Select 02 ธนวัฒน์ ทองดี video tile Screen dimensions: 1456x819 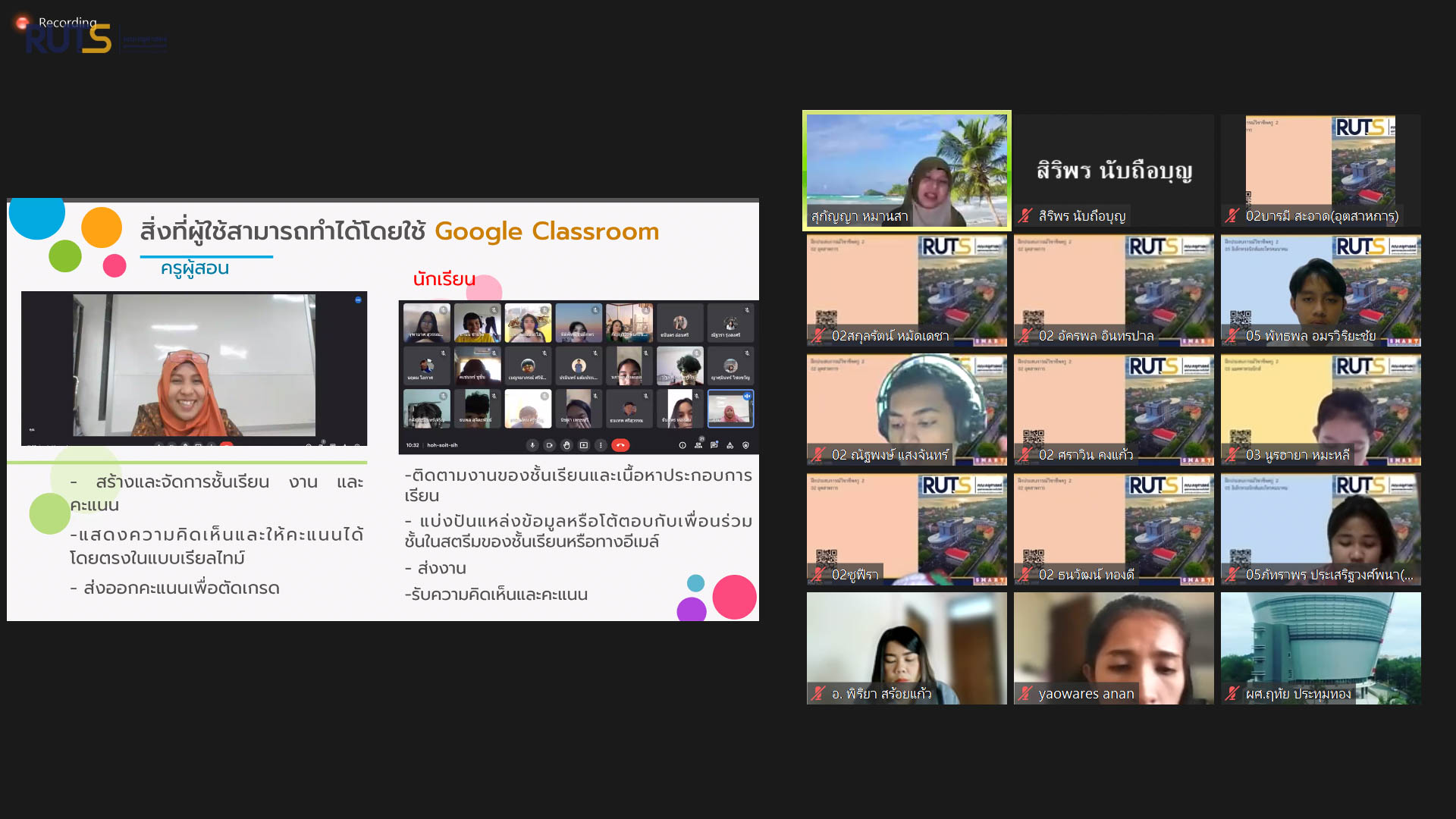[1114, 529]
